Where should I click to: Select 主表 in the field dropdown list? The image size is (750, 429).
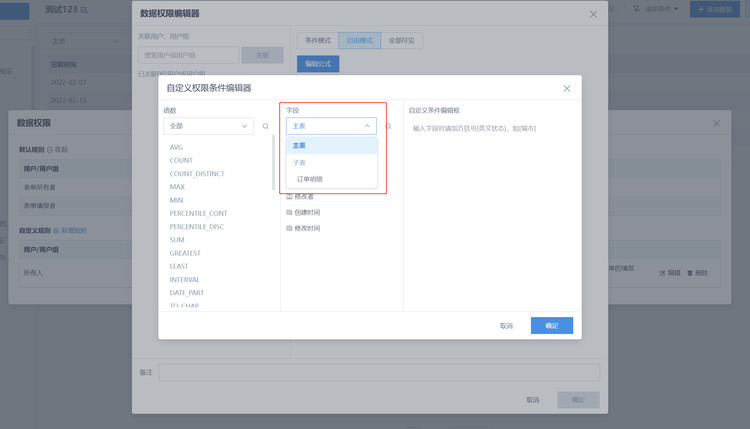coord(300,145)
